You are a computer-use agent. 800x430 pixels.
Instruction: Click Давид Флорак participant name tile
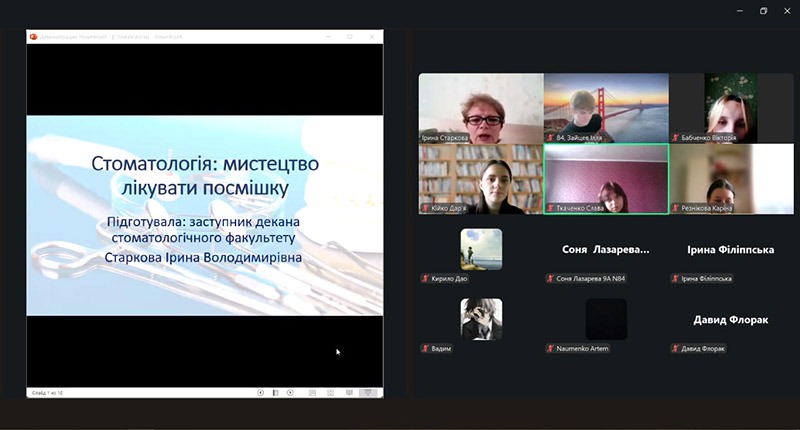click(x=730, y=320)
